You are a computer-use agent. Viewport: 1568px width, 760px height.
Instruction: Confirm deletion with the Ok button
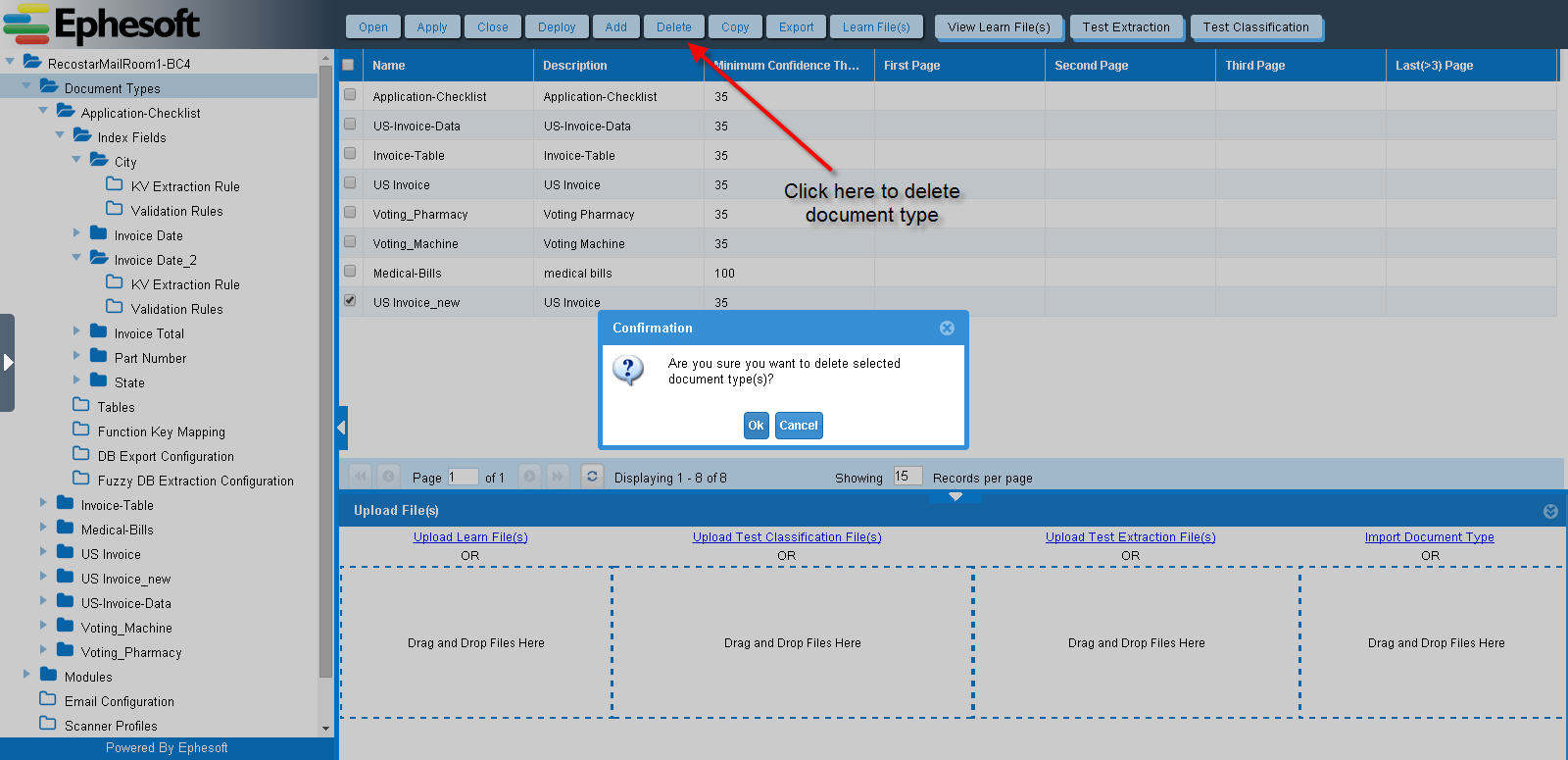pos(757,426)
